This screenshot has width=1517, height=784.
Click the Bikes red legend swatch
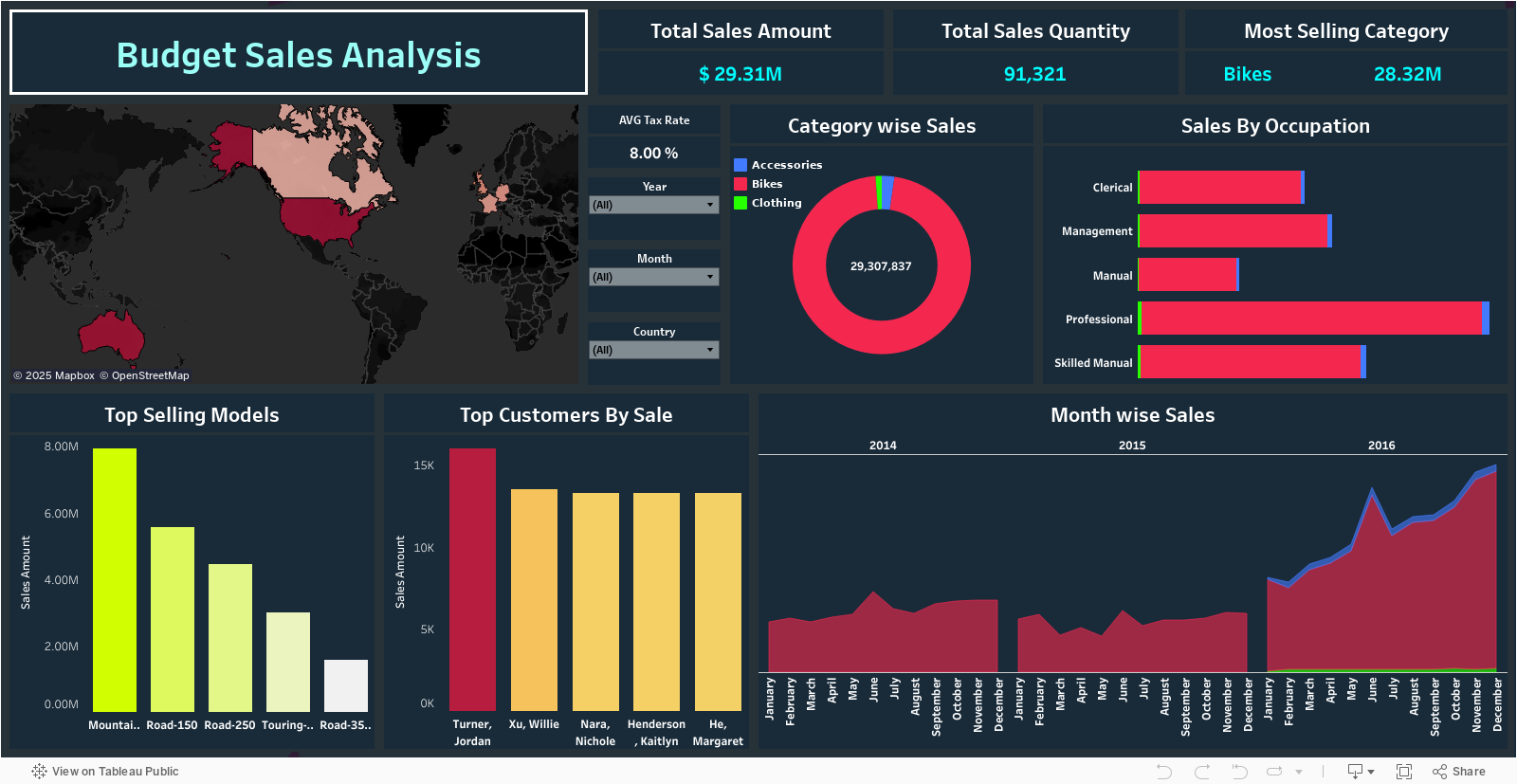pos(740,184)
